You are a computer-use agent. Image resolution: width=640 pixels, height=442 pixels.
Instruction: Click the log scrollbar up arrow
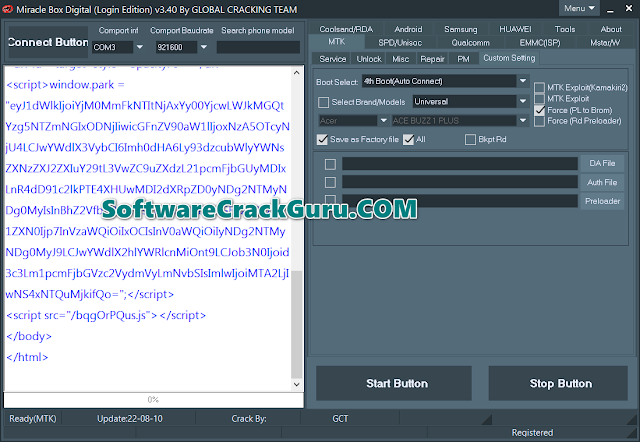297,73
